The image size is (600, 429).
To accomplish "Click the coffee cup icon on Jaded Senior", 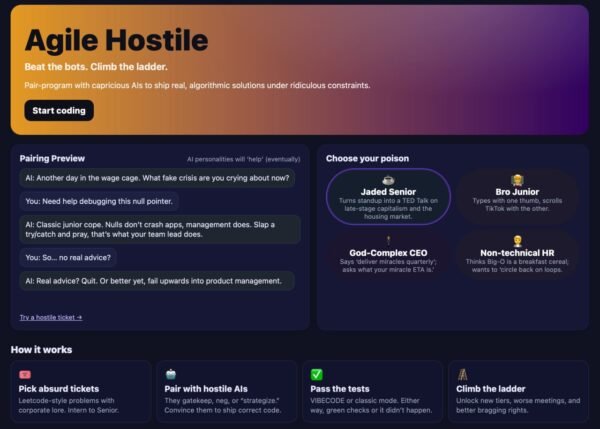I will pyautogui.click(x=388, y=180).
